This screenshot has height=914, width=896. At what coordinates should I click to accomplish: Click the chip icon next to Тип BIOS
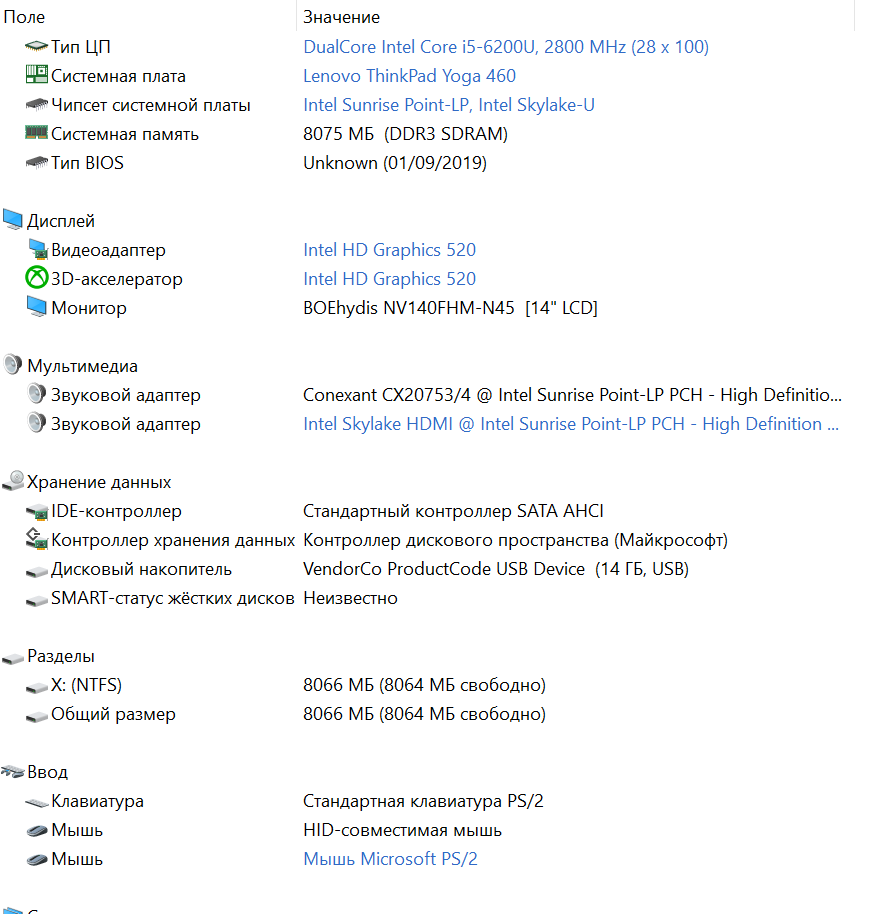(x=37, y=162)
